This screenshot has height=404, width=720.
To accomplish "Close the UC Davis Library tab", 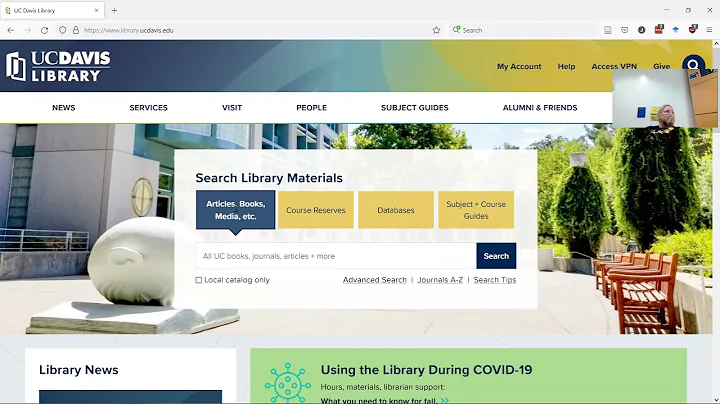I will click(96, 10).
